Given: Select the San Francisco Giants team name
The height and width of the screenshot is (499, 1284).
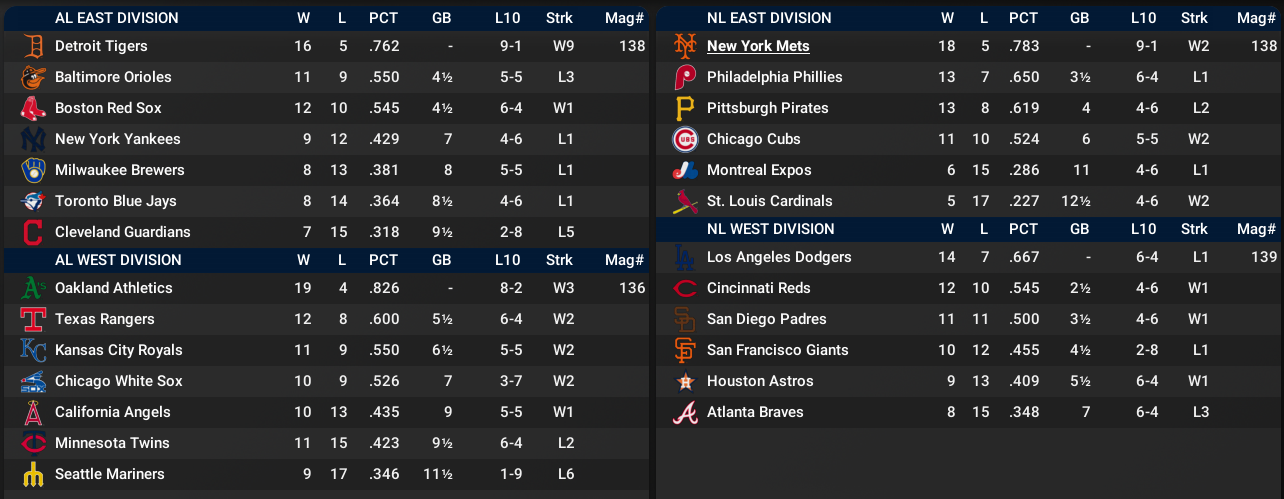Looking at the screenshot, I should [777, 350].
